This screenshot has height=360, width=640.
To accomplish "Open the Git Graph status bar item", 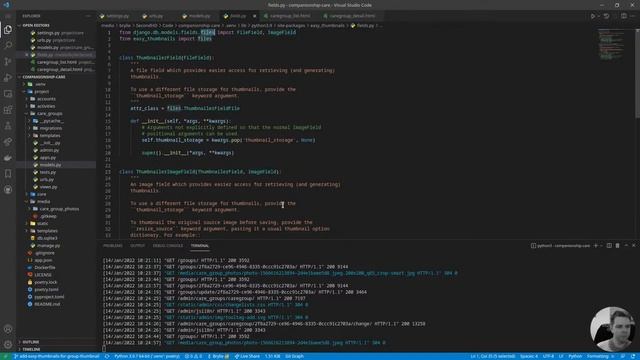I will tap(294, 356).
